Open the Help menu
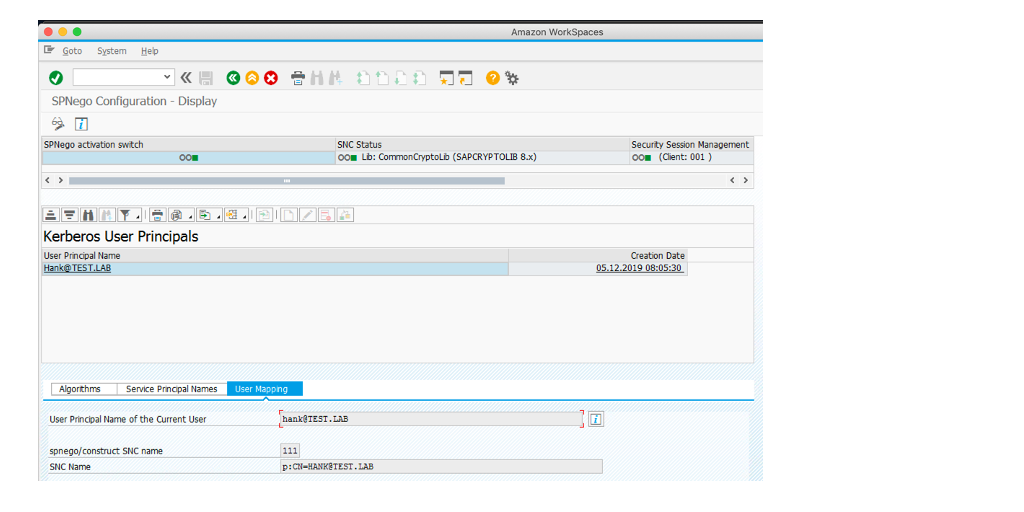Image resolution: width=1024 pixels, height=512 pixels. point(150,51)
